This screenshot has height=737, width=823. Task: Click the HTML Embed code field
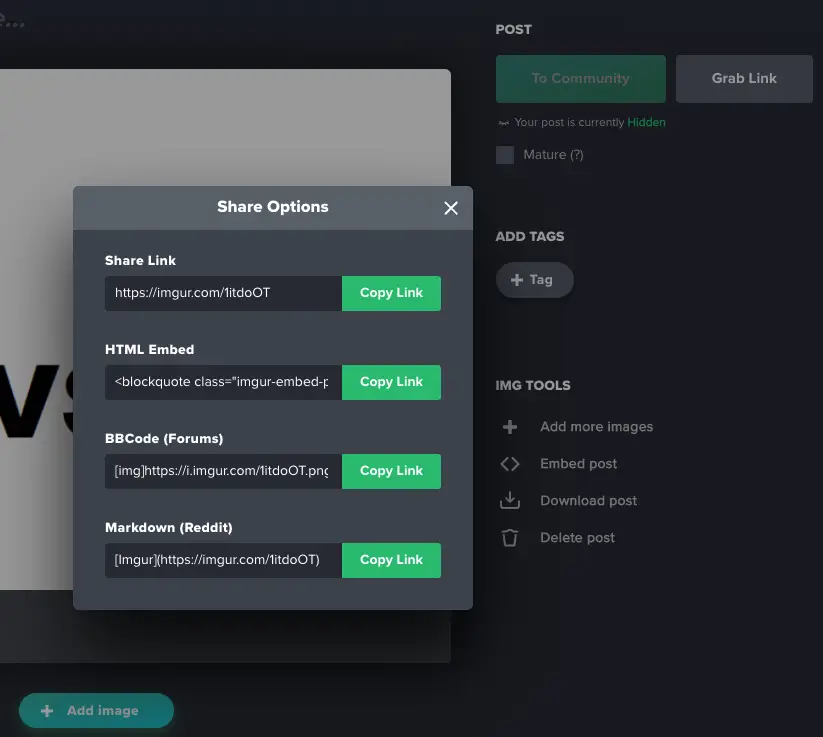[224, 382]
